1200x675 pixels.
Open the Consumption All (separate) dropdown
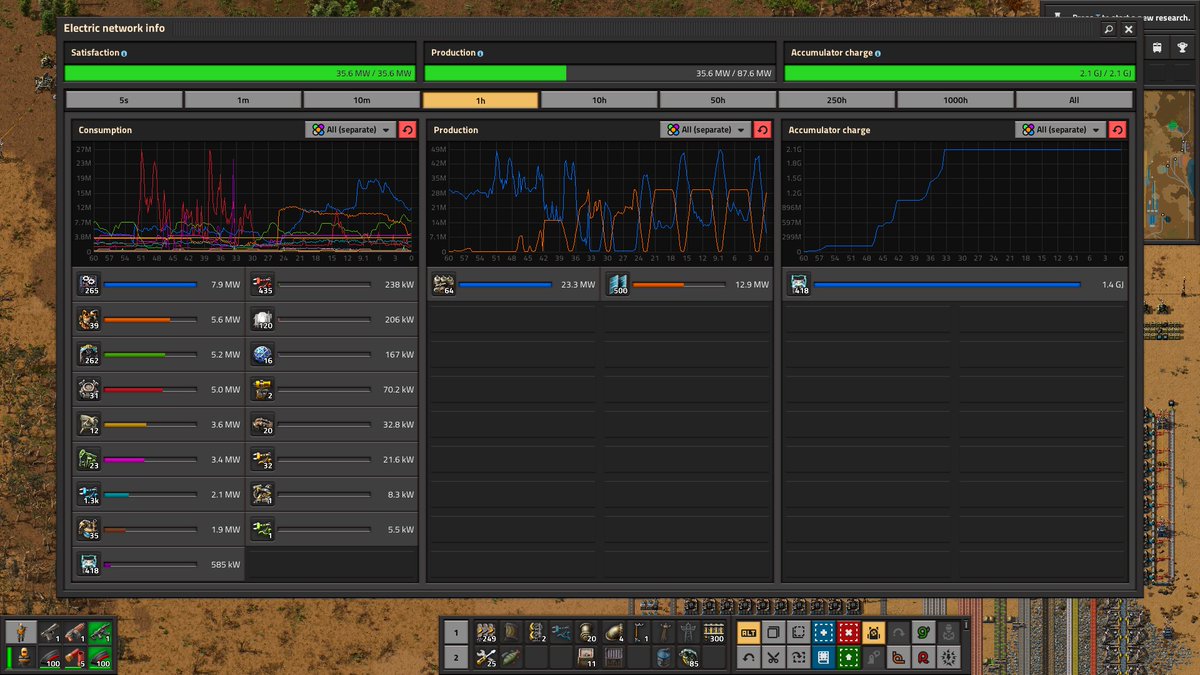pos(349,130)
